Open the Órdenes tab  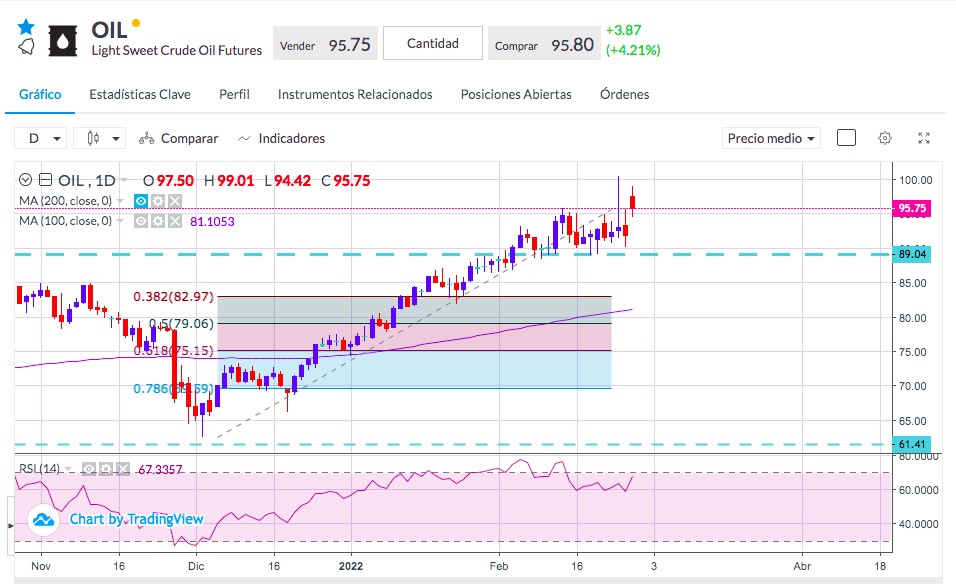(624, 94)
